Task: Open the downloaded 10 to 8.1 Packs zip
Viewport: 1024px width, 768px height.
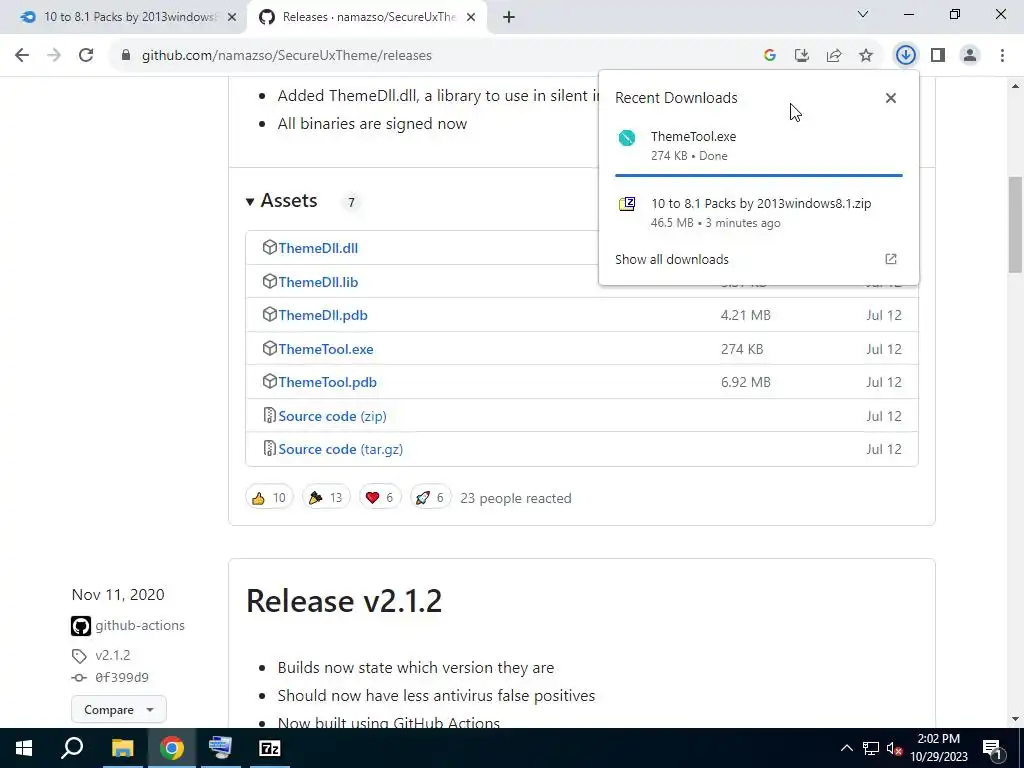Action: tap(758, 212)
